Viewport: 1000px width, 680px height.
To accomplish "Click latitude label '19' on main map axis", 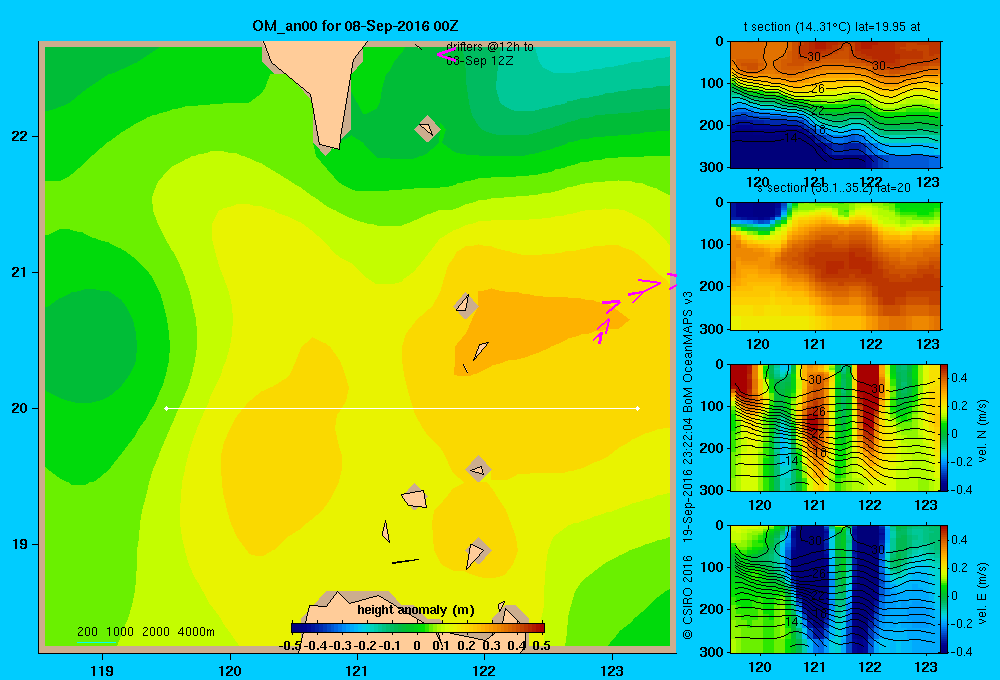I will click(20, 544).
